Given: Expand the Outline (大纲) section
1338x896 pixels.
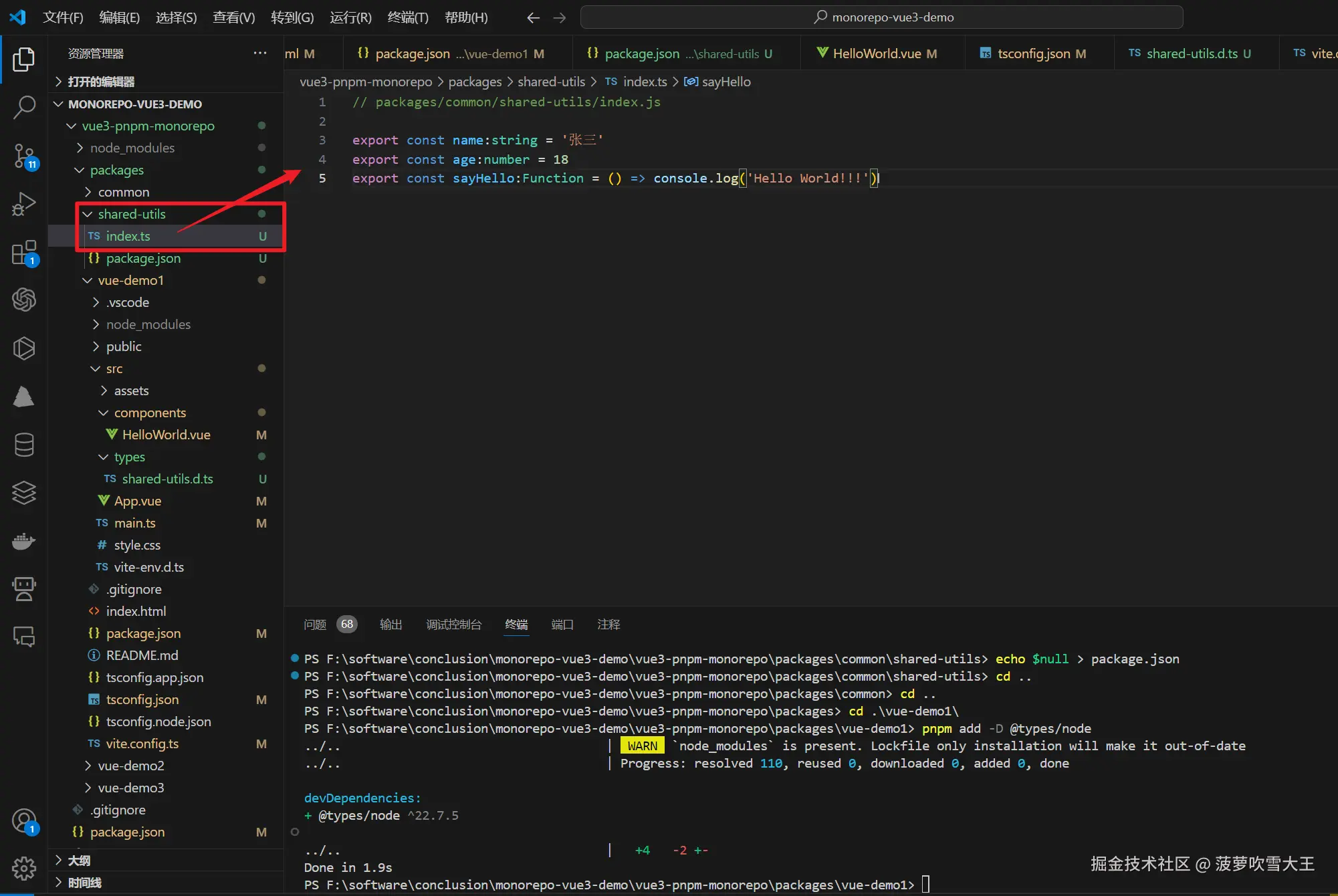Looking at the screenshot, I should [79, 861].
